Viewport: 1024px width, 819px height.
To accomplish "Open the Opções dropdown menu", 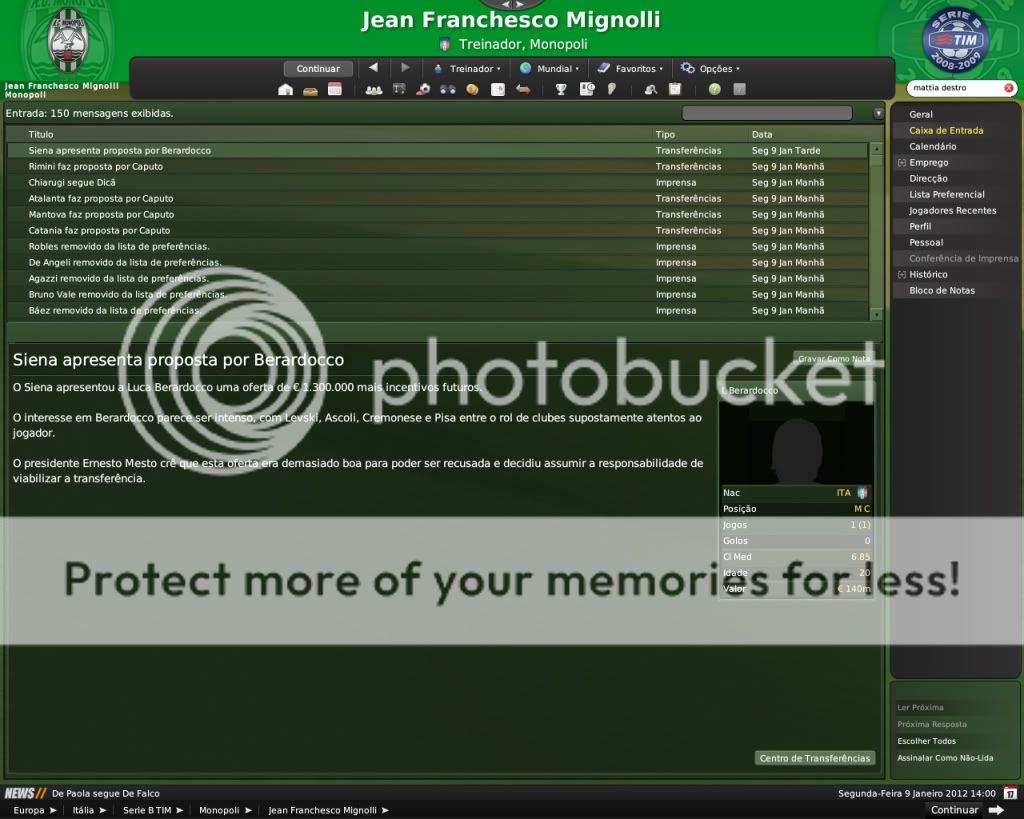I will coord(710,69).
